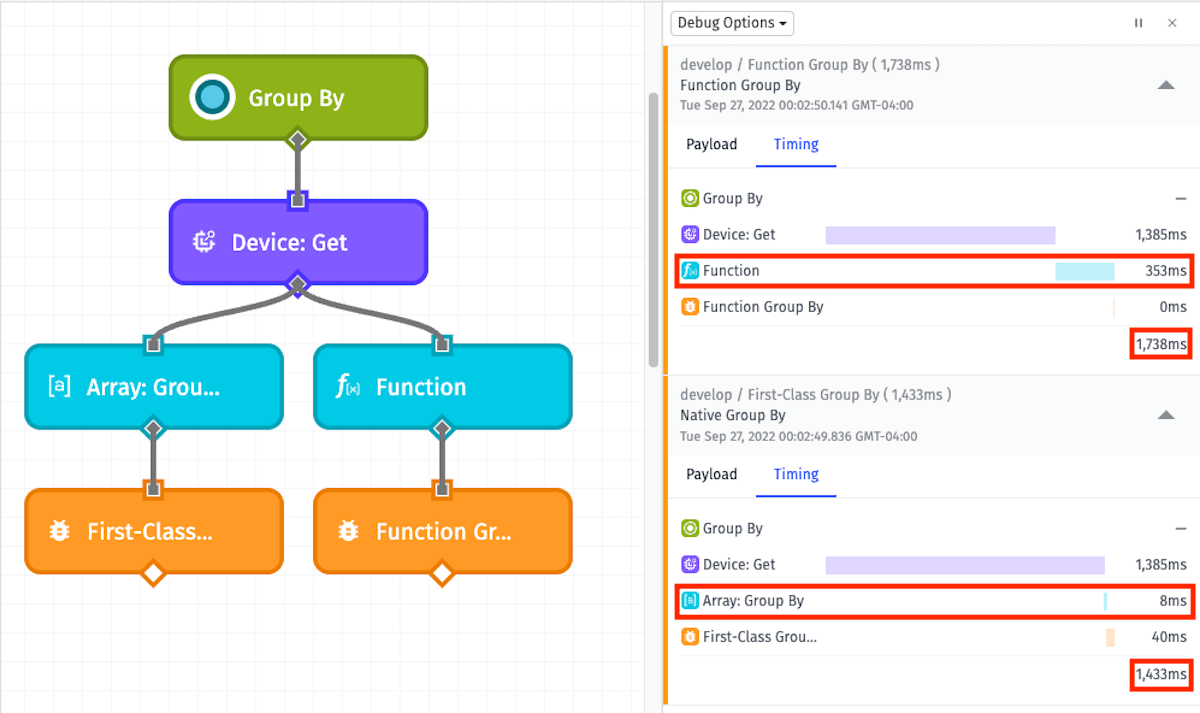Click Device: Get icon in second timing list
Viewport: 1200px width, 713px height.
690,565
